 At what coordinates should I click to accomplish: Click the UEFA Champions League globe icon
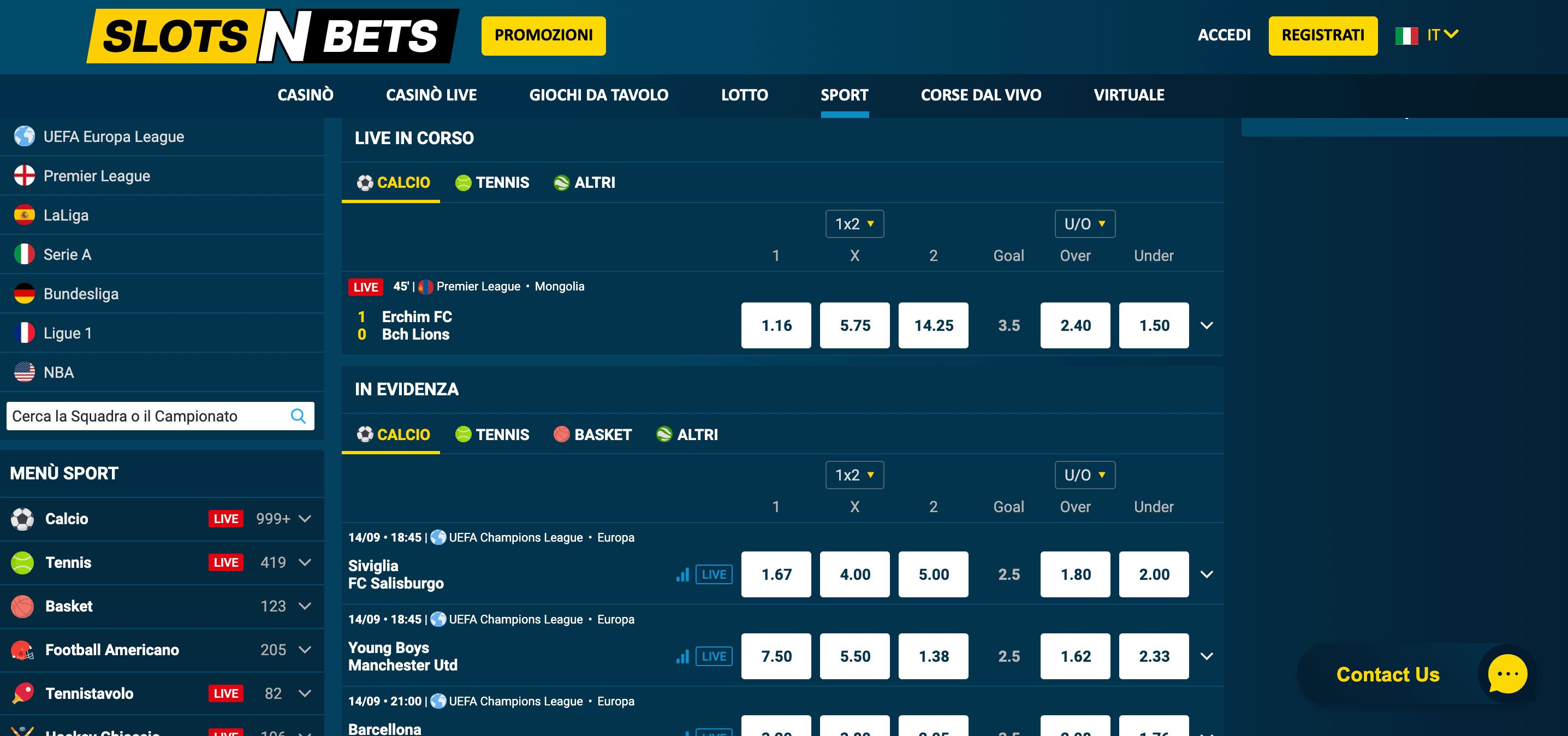pos(438,537)
